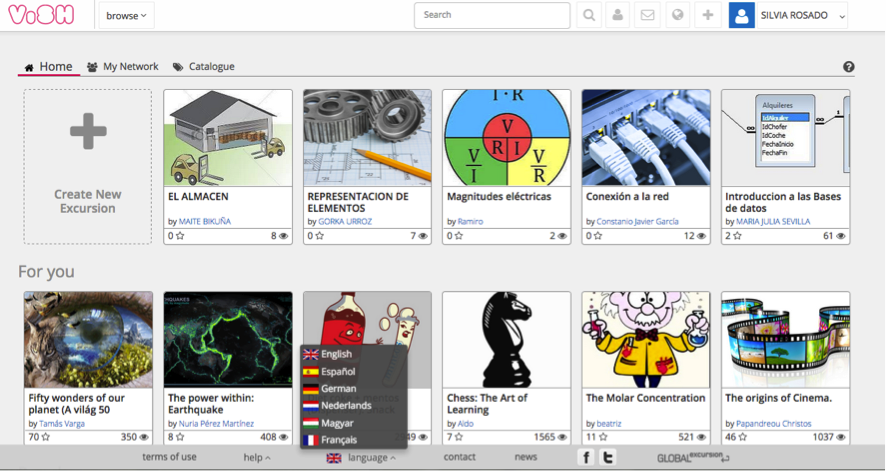886x471 pixels.
Task: Click the plus icon in top toolbar
Action: (708, 15)
